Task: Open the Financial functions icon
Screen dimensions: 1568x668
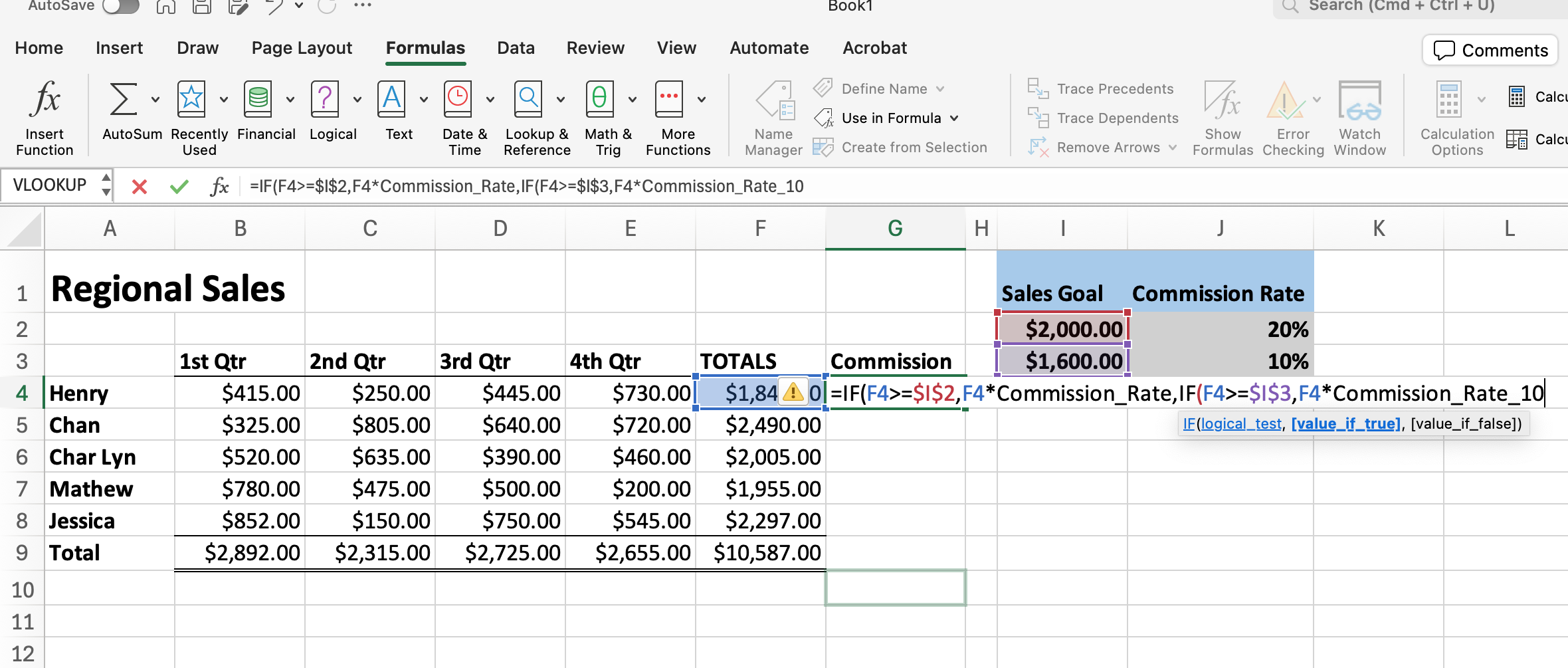Action: click(258, 100)
